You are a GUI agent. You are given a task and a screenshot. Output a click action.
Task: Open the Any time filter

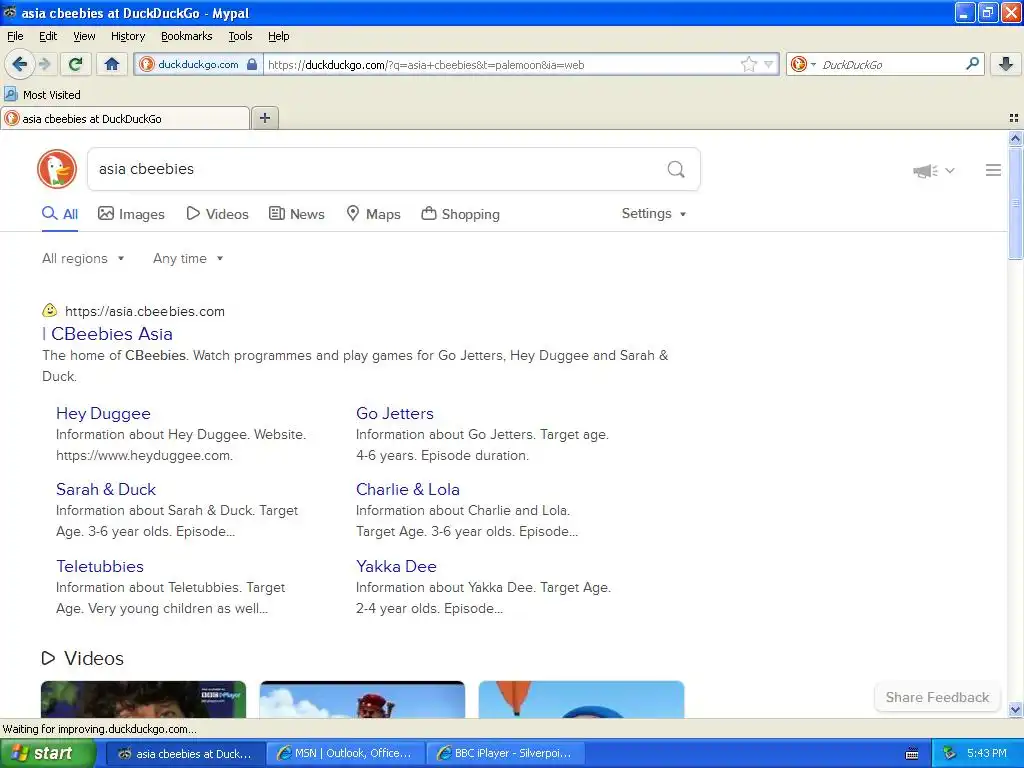pos(188,259)
